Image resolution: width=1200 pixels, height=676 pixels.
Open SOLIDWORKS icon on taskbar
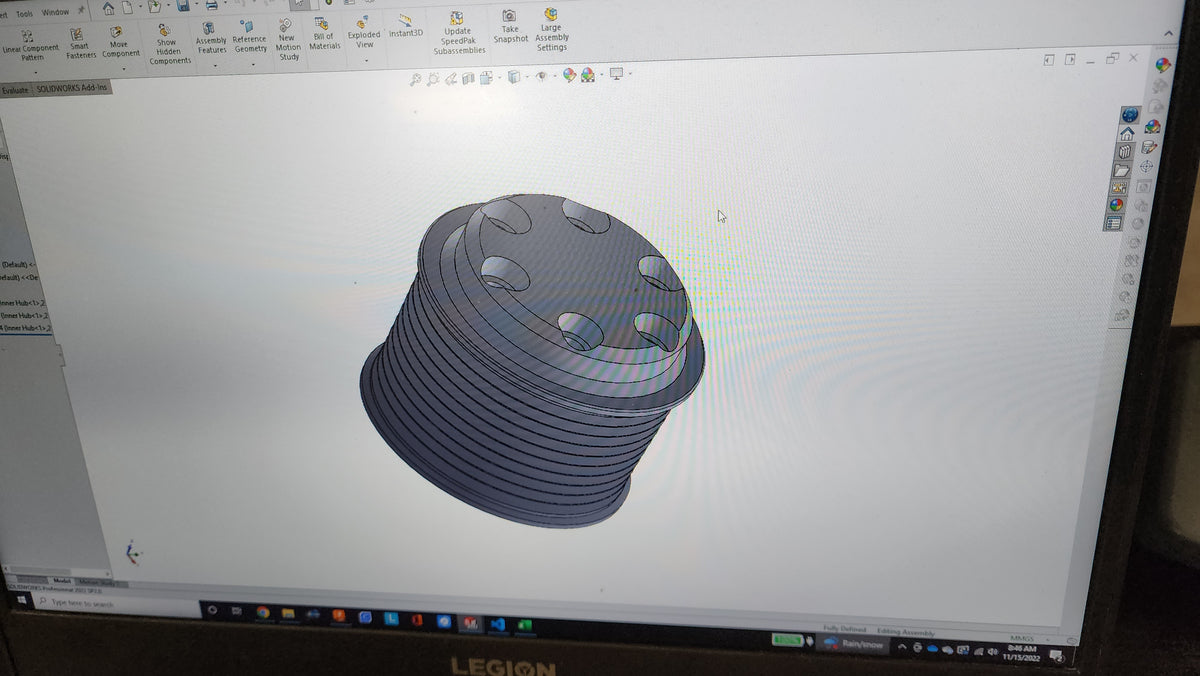tap(471, 622)
